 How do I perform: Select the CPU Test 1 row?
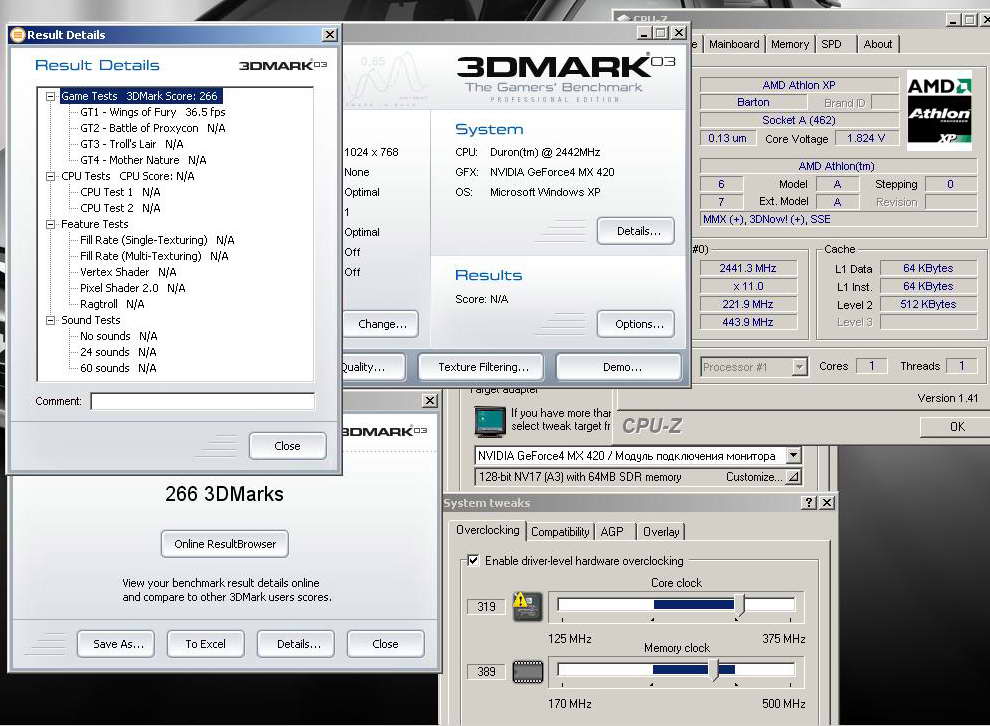[x=120, y=192]
